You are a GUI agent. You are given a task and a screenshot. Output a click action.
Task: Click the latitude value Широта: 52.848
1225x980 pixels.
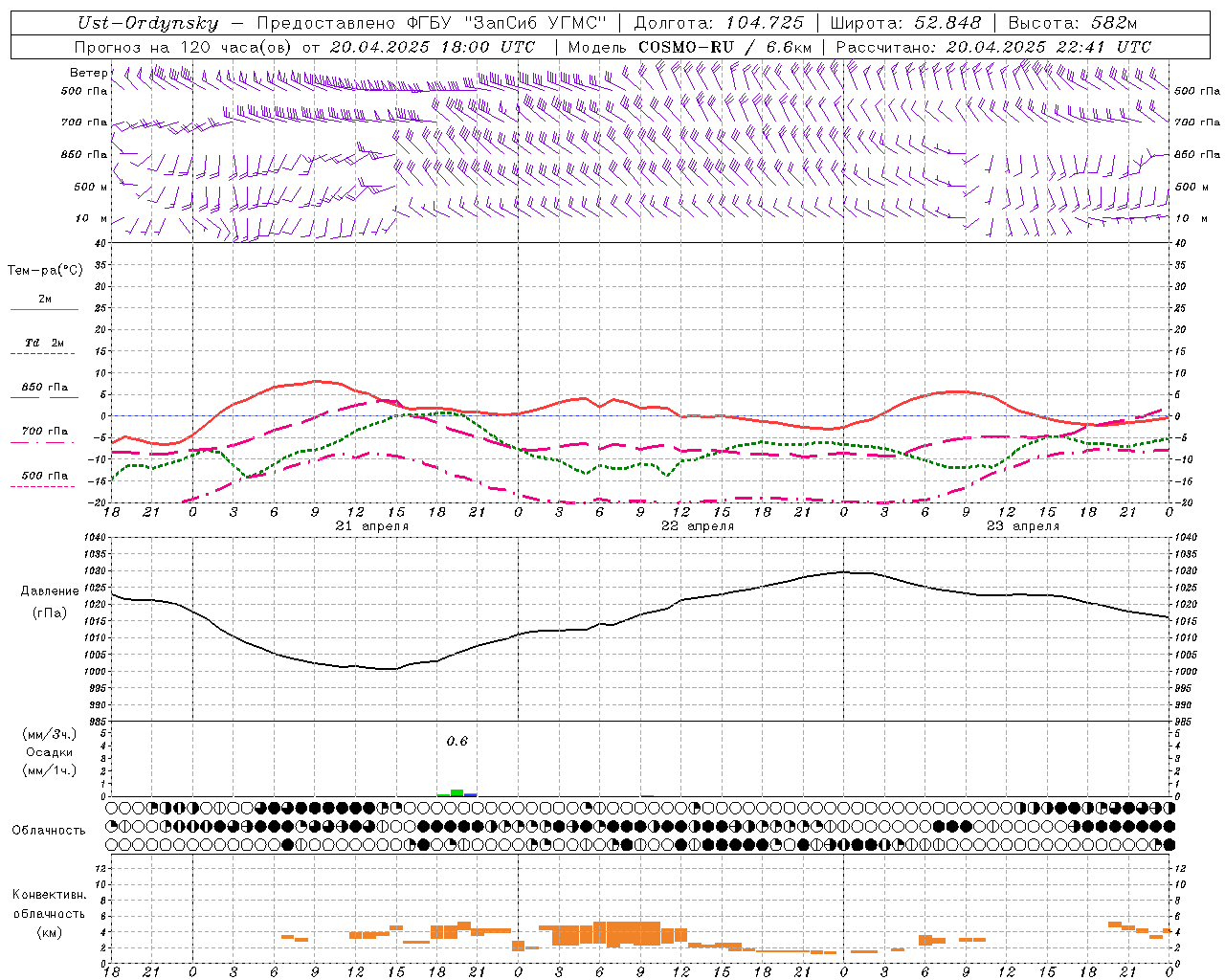point(905,23)
